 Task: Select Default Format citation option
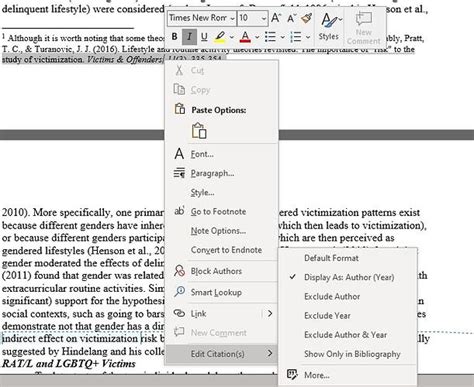coord(331,258)
